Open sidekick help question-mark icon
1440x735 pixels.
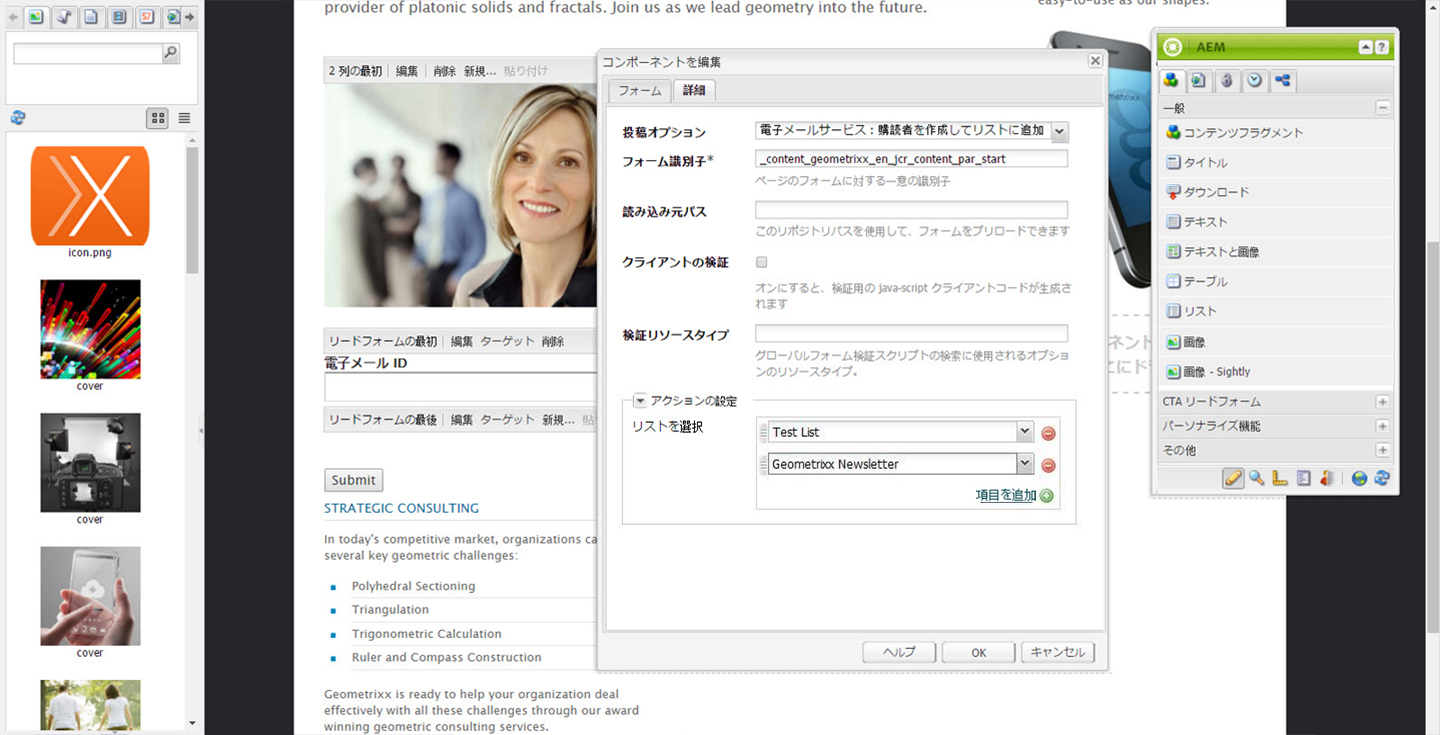[1381, 47]
